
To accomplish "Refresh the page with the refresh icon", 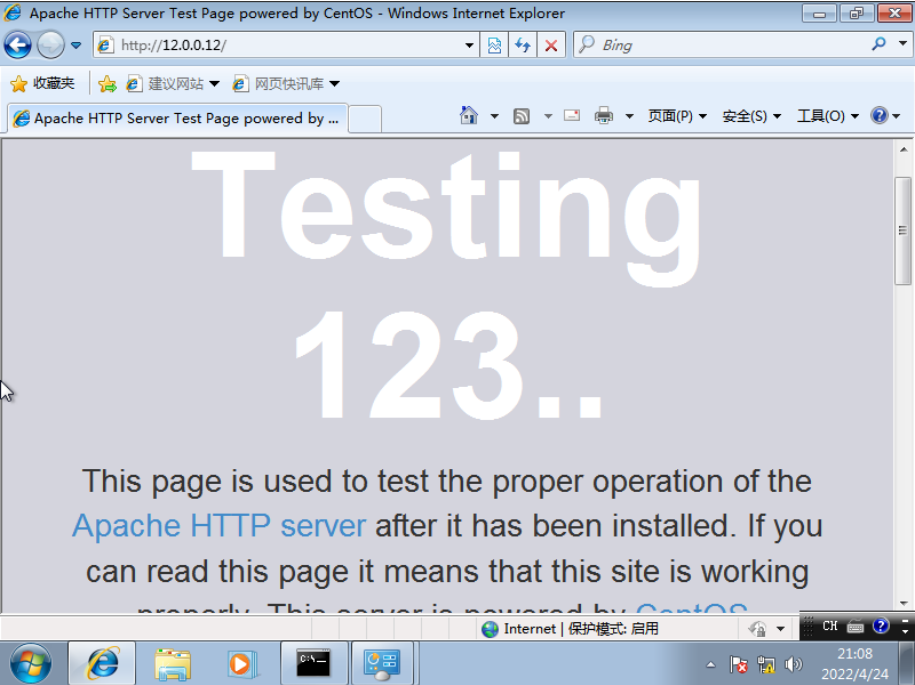I will (x=522, y=45).
